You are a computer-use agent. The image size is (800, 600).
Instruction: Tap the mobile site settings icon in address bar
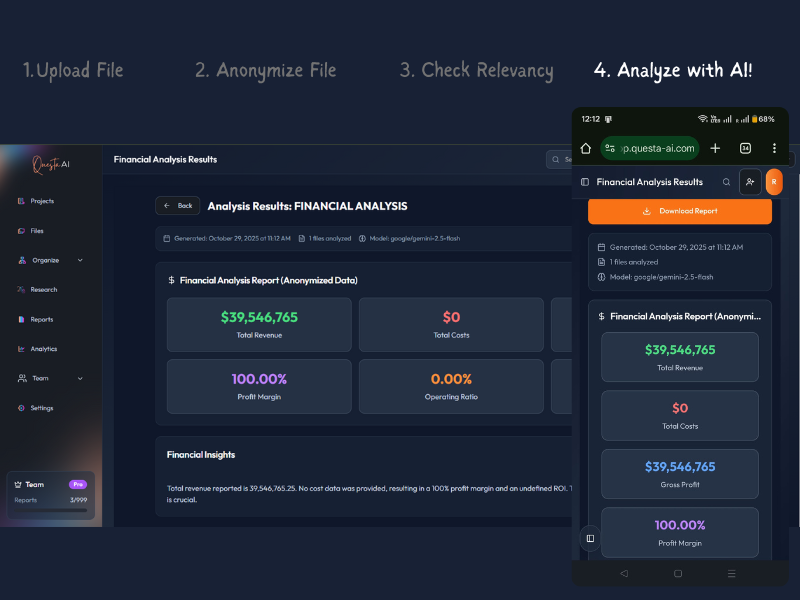click(x=610, y=148)
